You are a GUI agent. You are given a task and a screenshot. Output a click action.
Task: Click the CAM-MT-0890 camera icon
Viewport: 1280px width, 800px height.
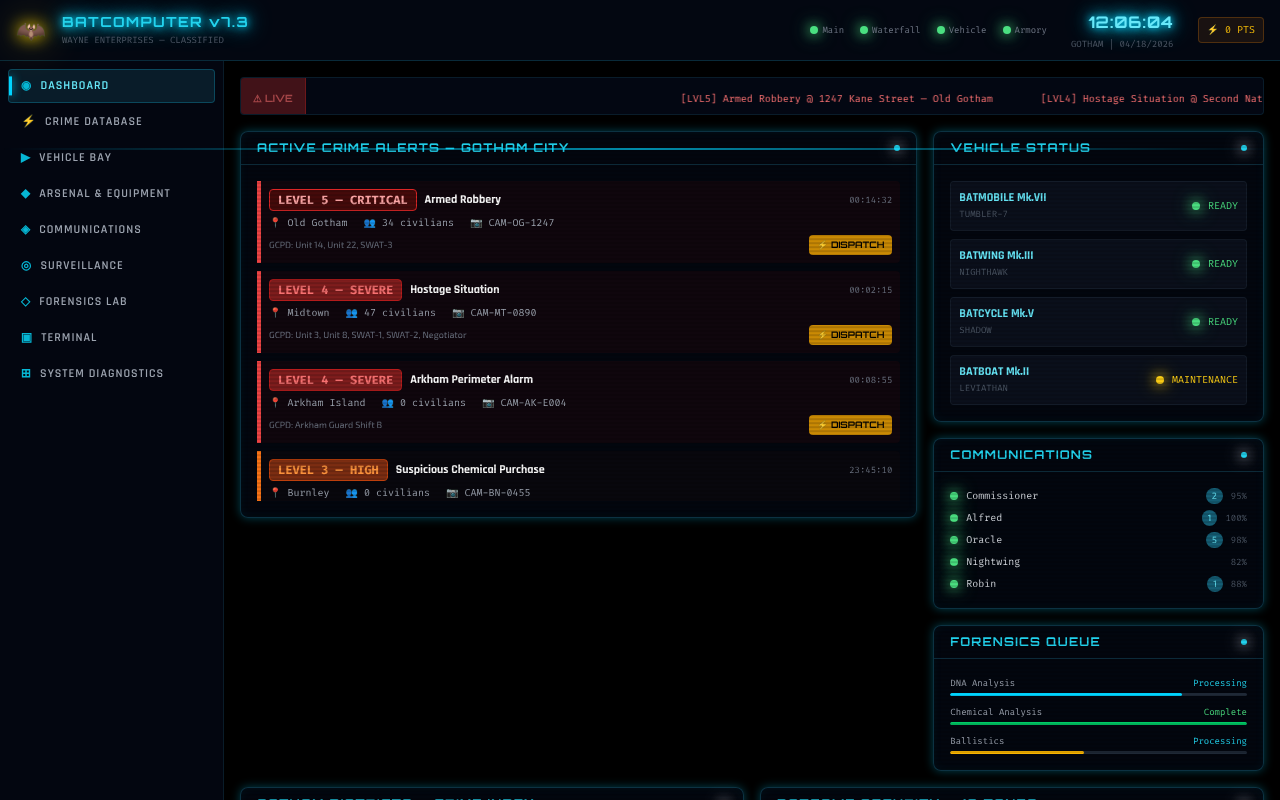(x=458, y=313)
